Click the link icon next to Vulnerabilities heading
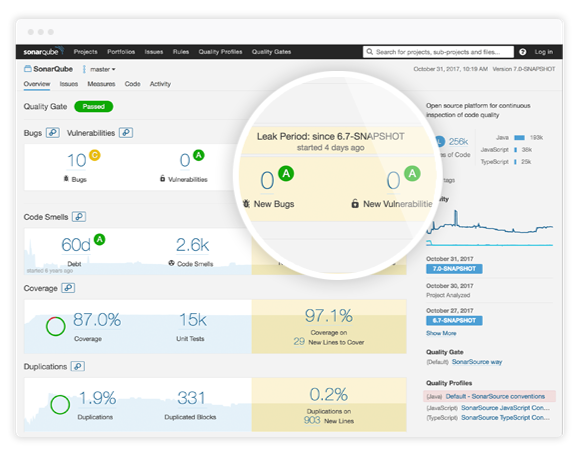The height and width of the screenshot is (463, 583). point(126,133)
